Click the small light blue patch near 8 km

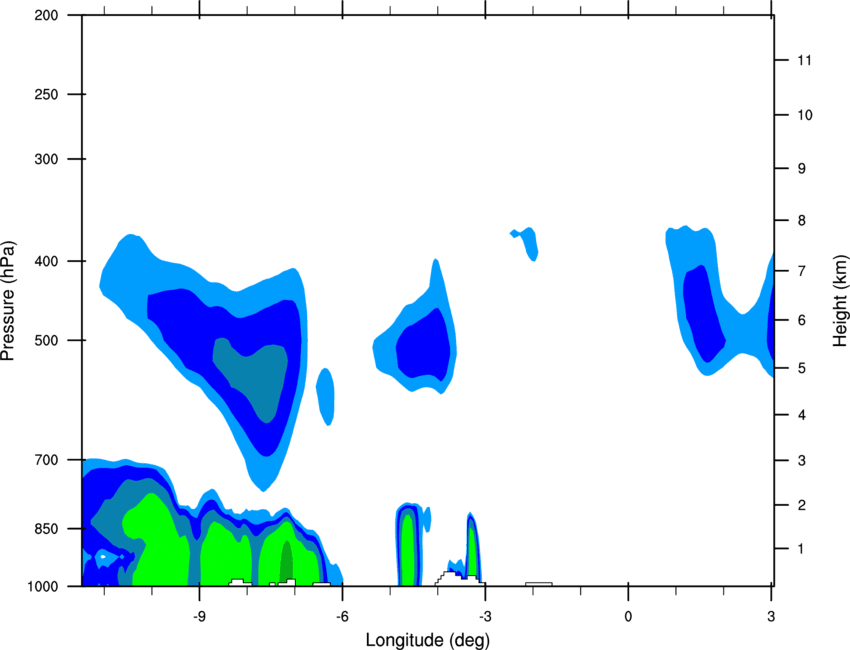point(526,243)
